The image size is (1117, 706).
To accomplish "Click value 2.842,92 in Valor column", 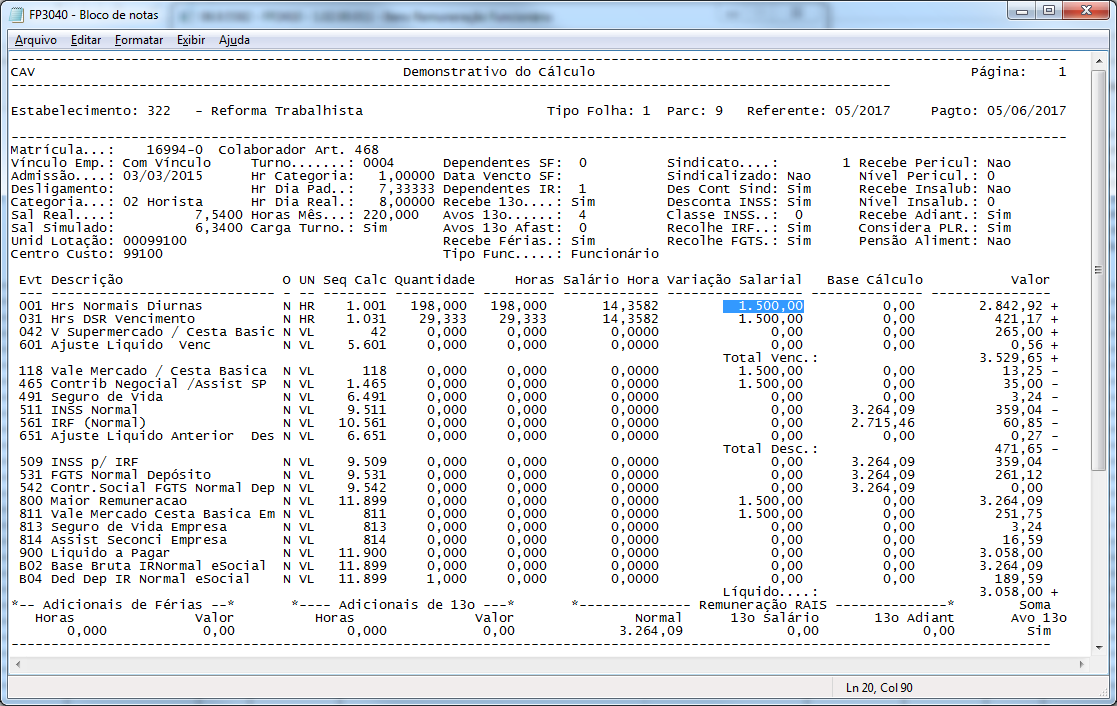I will (1010, 306).
